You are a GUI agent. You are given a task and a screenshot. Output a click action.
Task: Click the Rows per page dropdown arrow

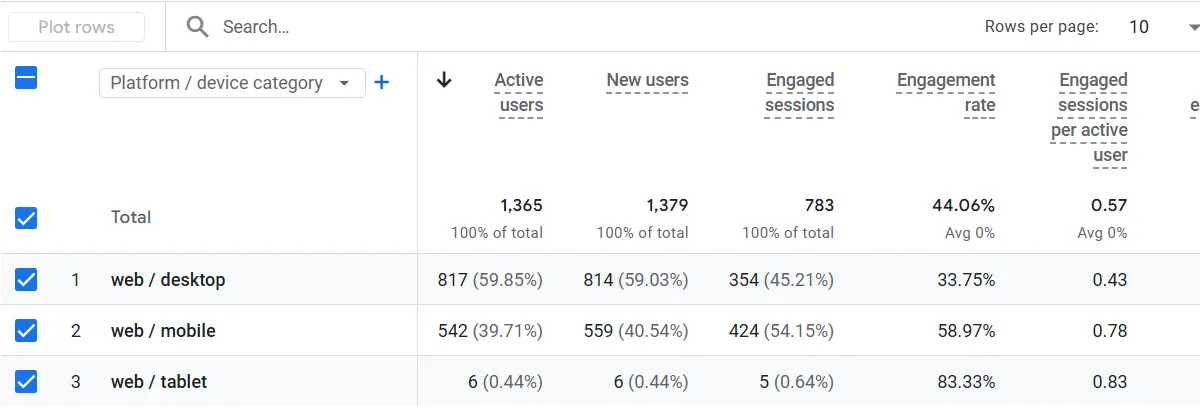pyautogui.click(x=1194, y=27)
